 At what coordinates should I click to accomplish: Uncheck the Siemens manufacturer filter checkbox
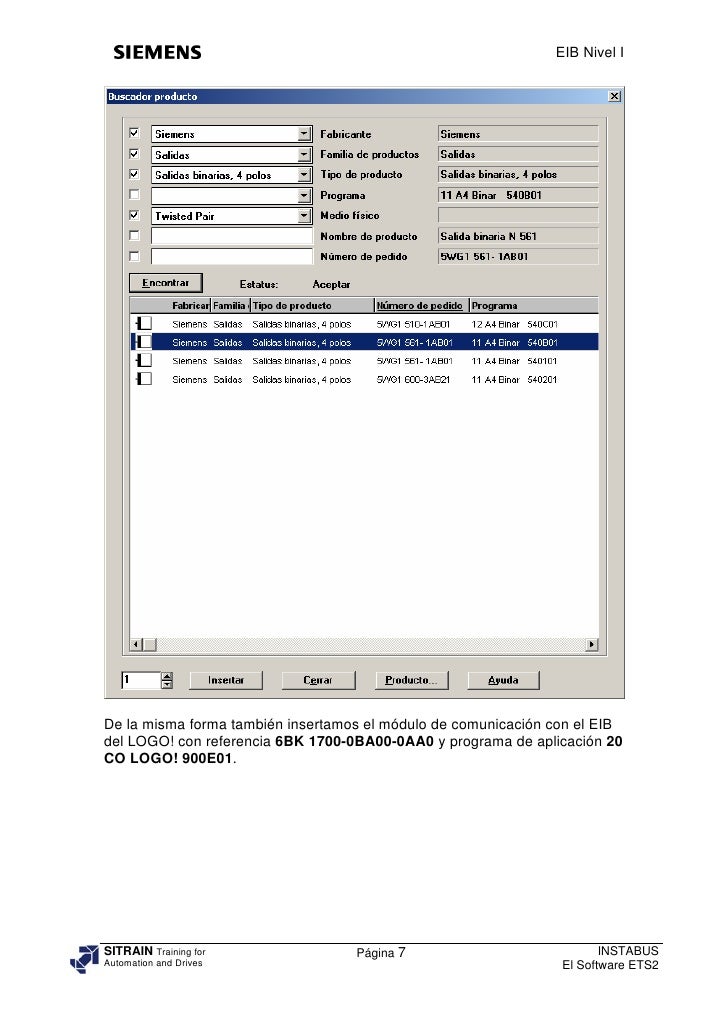[x=134, y=133]
